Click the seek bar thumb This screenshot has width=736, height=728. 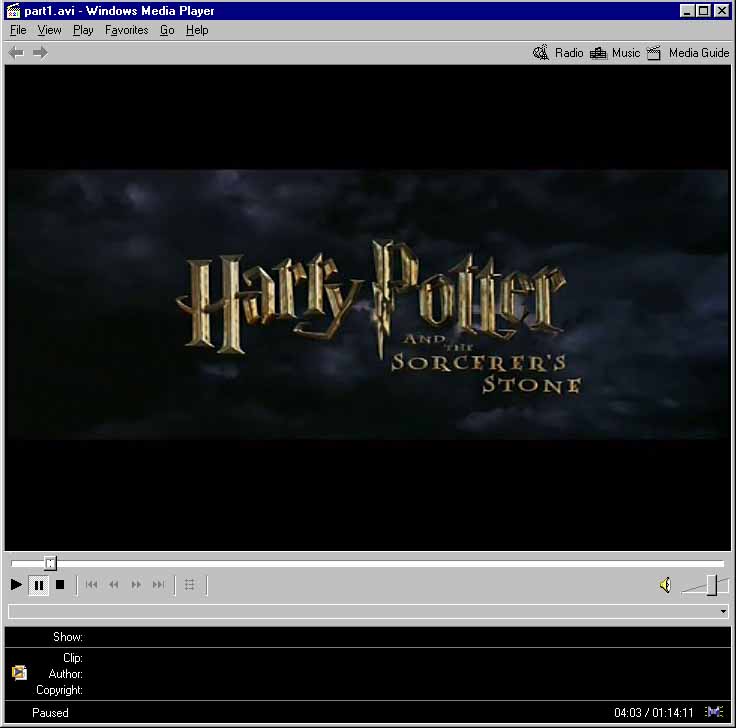(50, 563)
